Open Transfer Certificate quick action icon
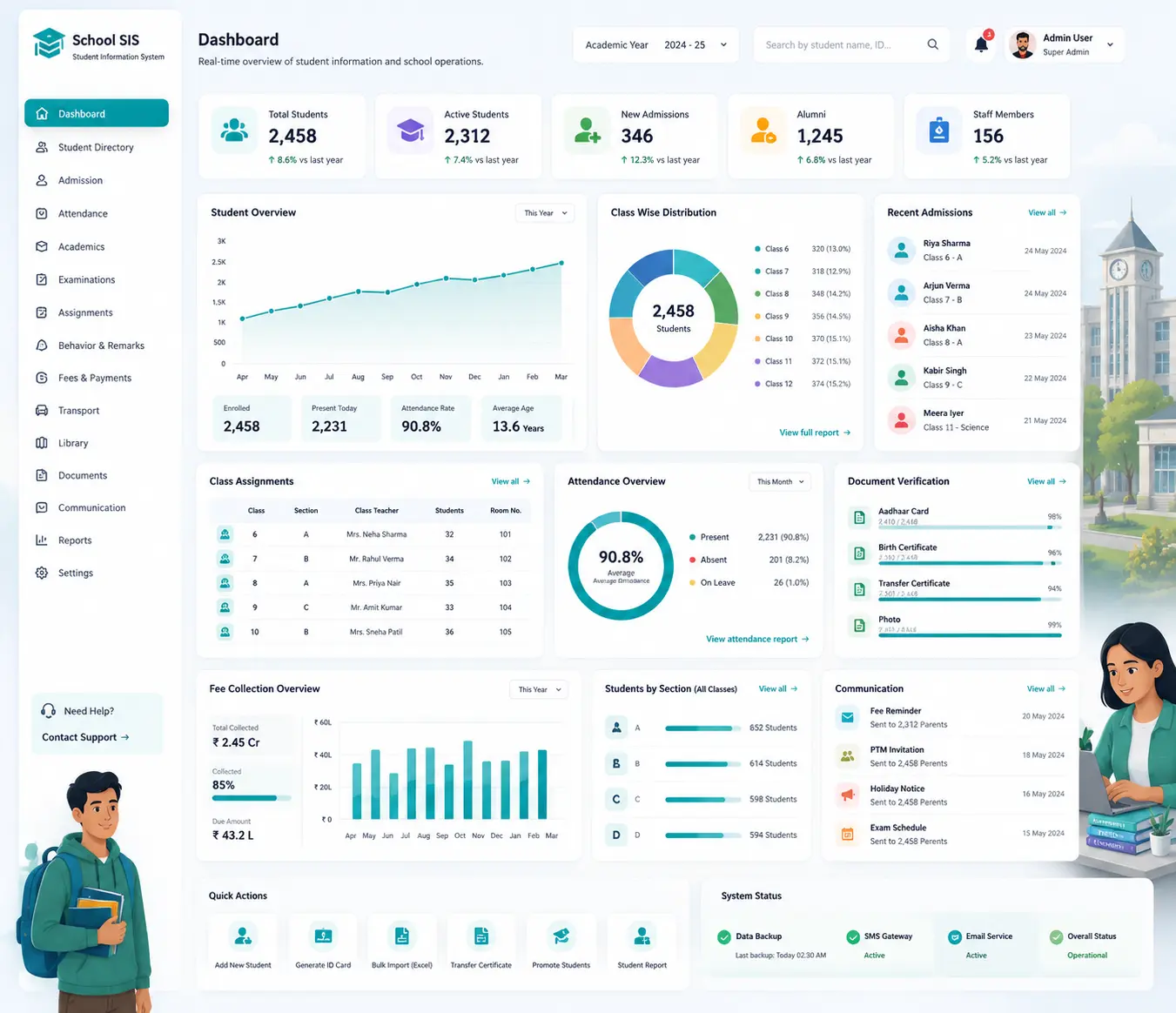Screen dimensions: 1176x1013 pyautogui.click(x=481, y=936)
